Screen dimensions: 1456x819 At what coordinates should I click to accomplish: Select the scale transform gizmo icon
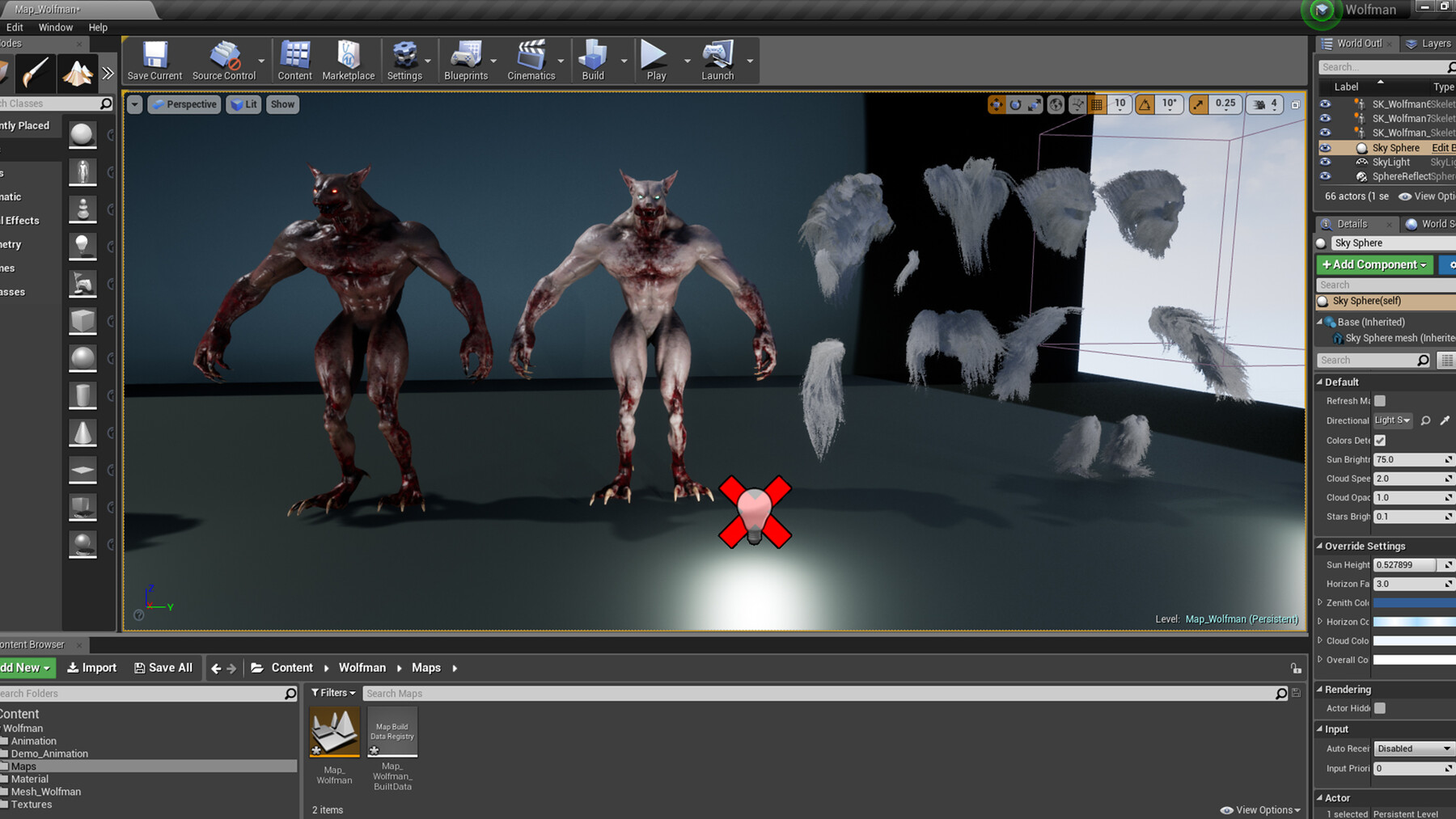point(1034,104)
